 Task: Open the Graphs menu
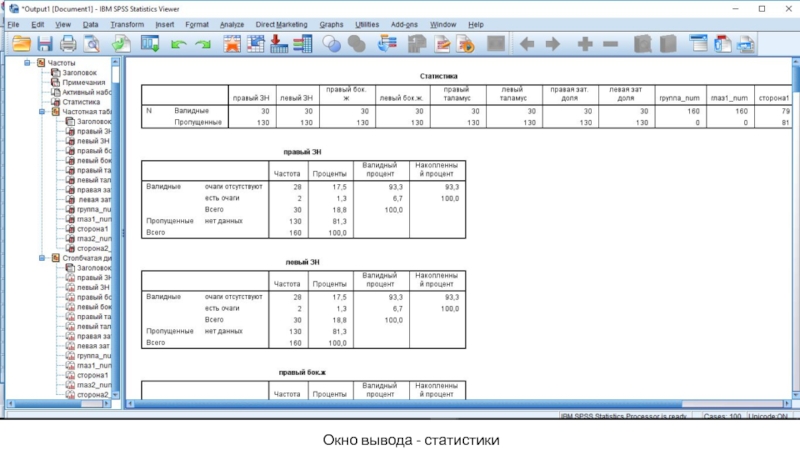pyautogui.click(x=331, y=24)
